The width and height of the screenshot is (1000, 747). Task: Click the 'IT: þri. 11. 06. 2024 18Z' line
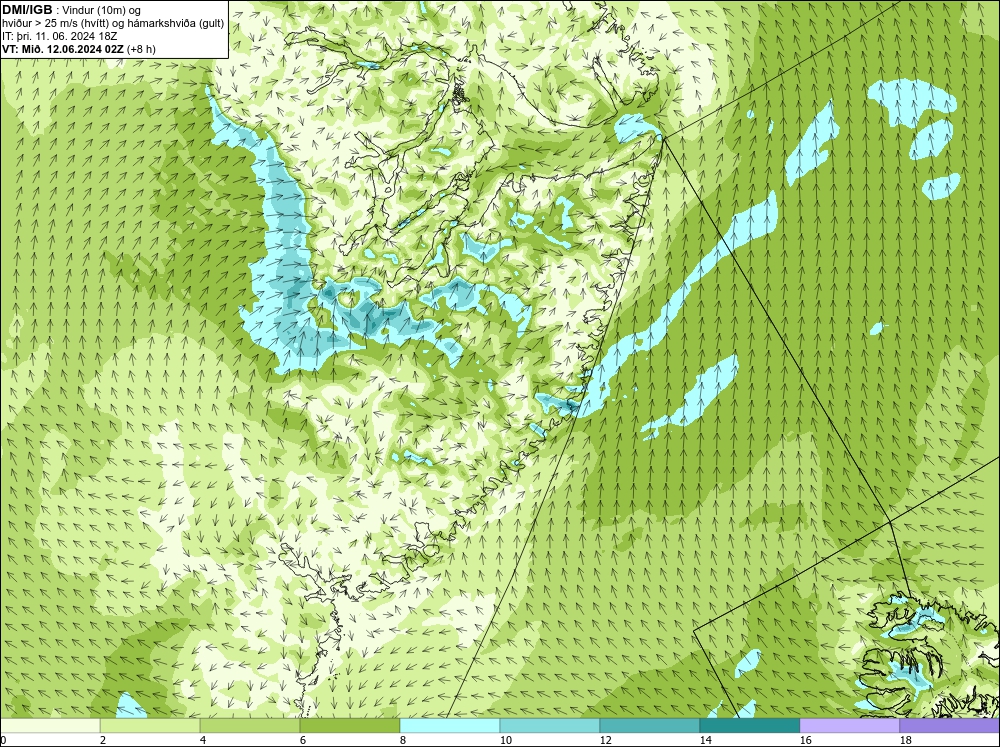(x=59, y=36)
